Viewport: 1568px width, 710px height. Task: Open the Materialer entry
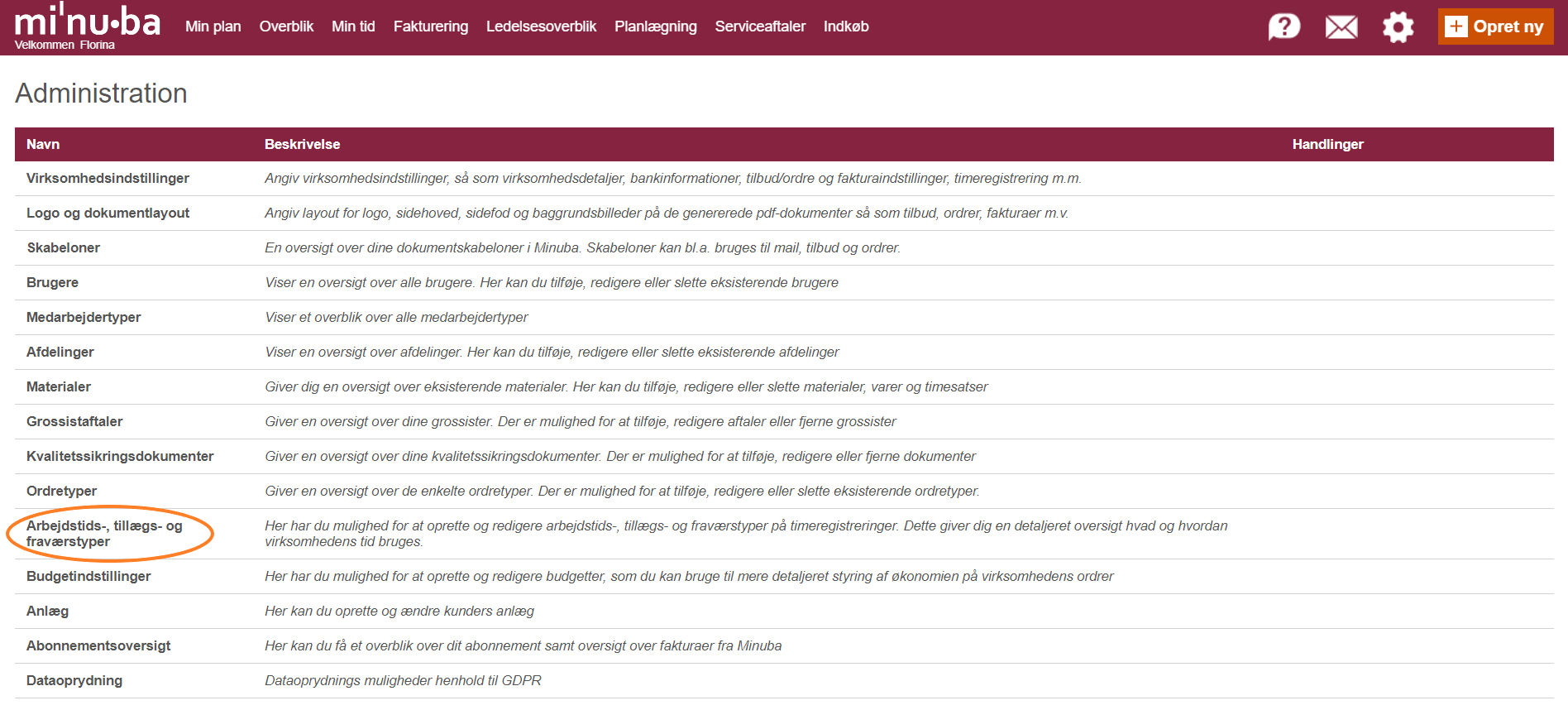coord(59,386)
